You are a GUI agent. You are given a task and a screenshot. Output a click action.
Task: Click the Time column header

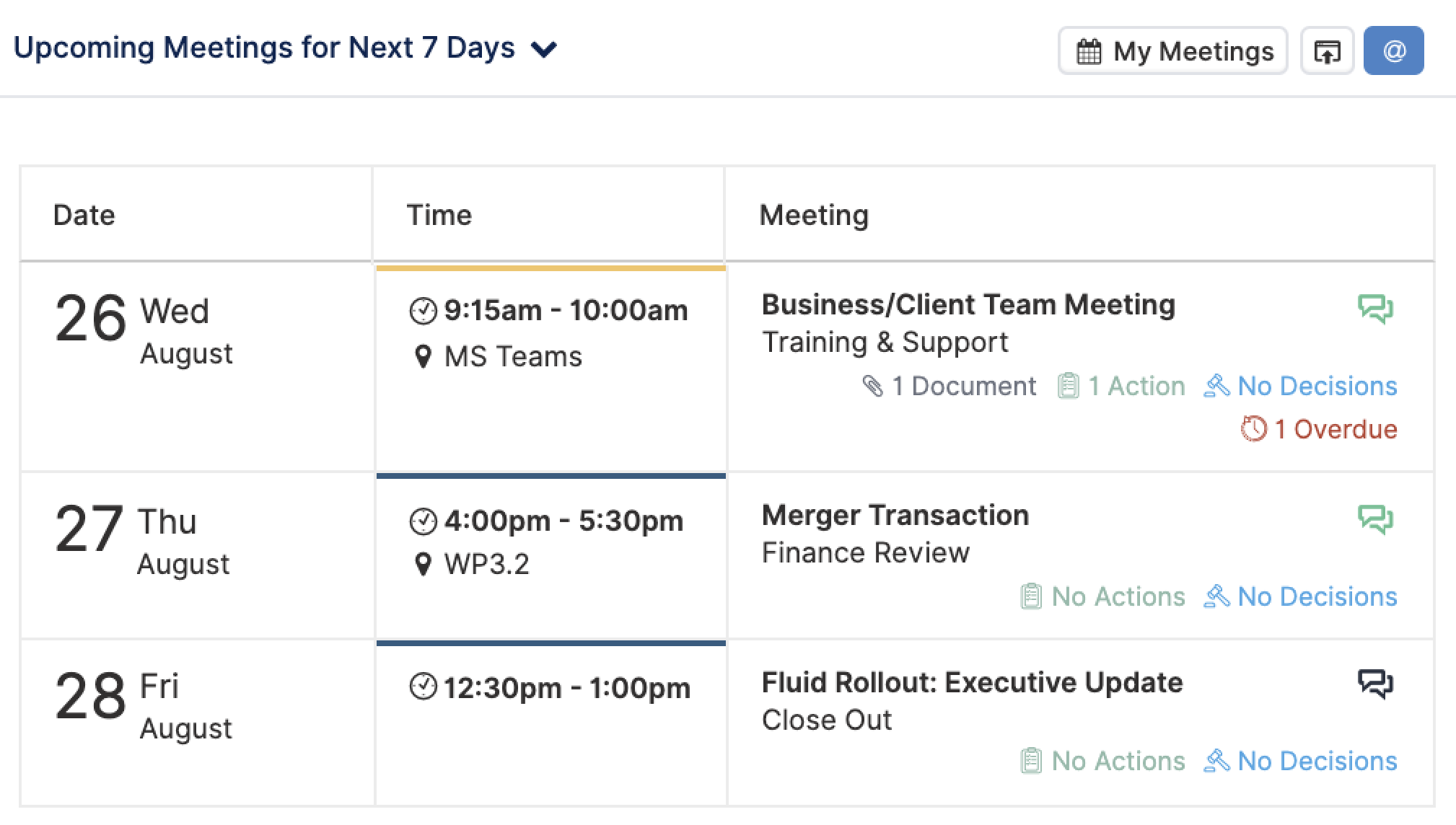[439, 215]
